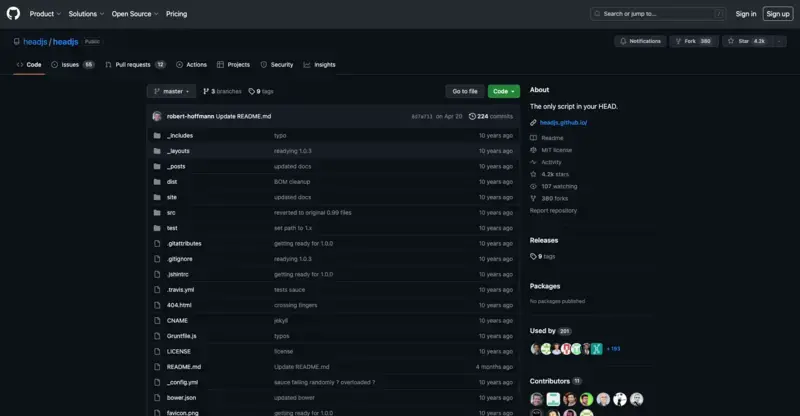
Task: Select the Code tab
Action: click(x=29, y=65)
